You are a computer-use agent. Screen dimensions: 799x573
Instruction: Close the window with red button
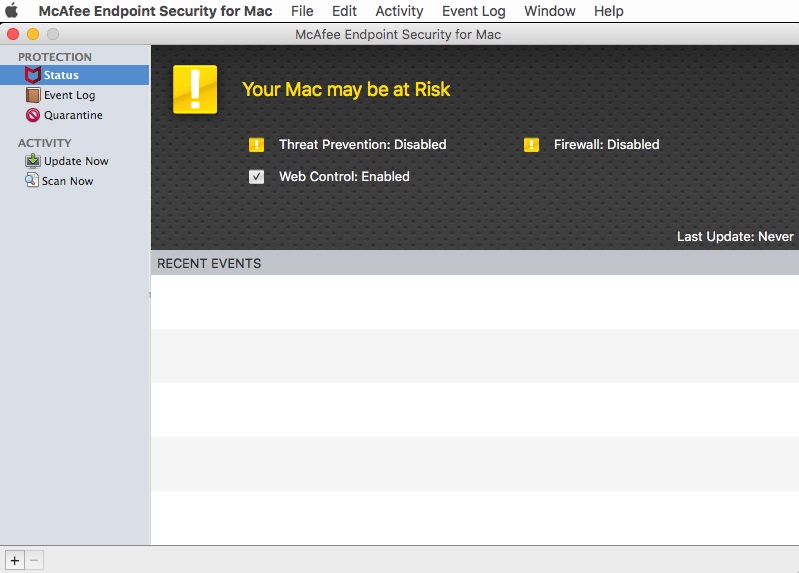pyautogui.click(x=13, y=34)
